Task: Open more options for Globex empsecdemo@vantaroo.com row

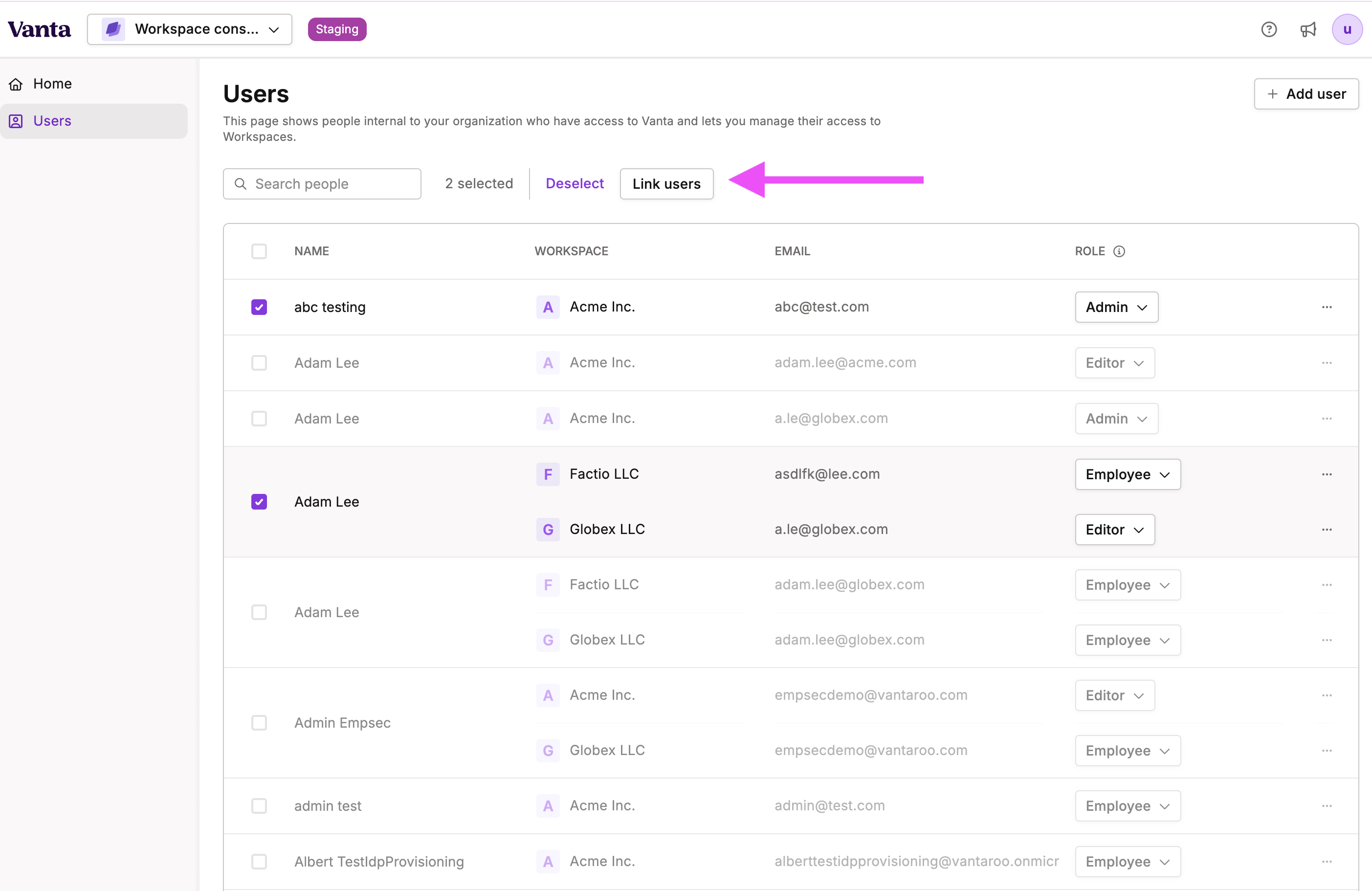Action: point(1327,751)
